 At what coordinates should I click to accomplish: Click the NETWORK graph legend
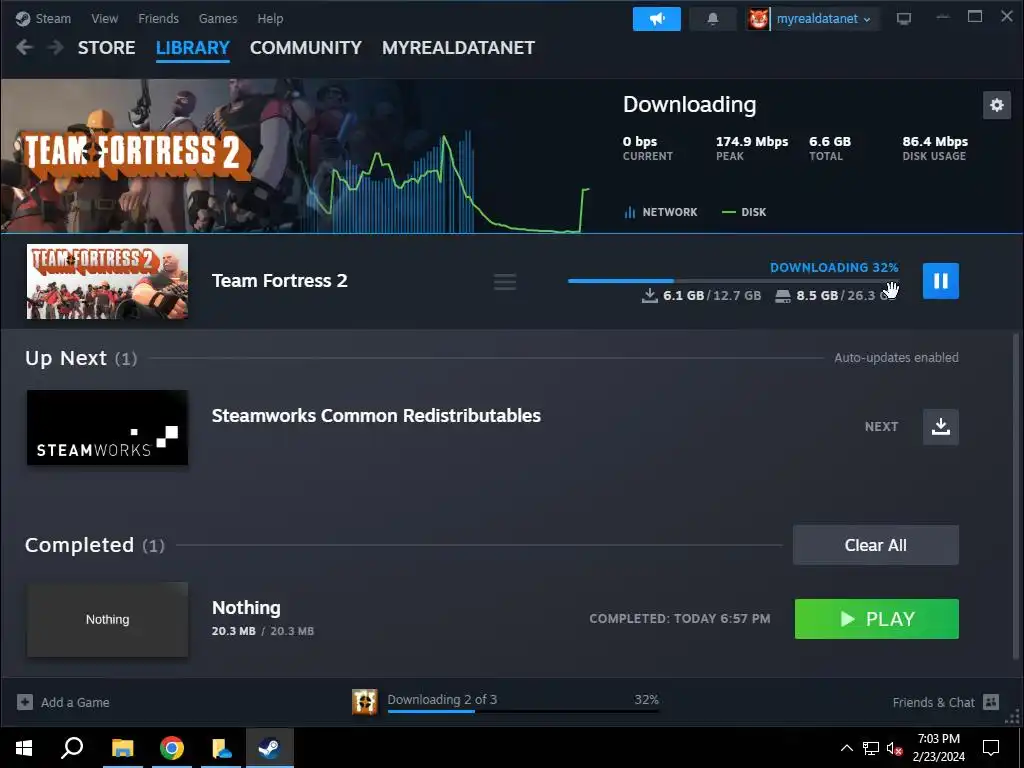[x=661, y=212]
